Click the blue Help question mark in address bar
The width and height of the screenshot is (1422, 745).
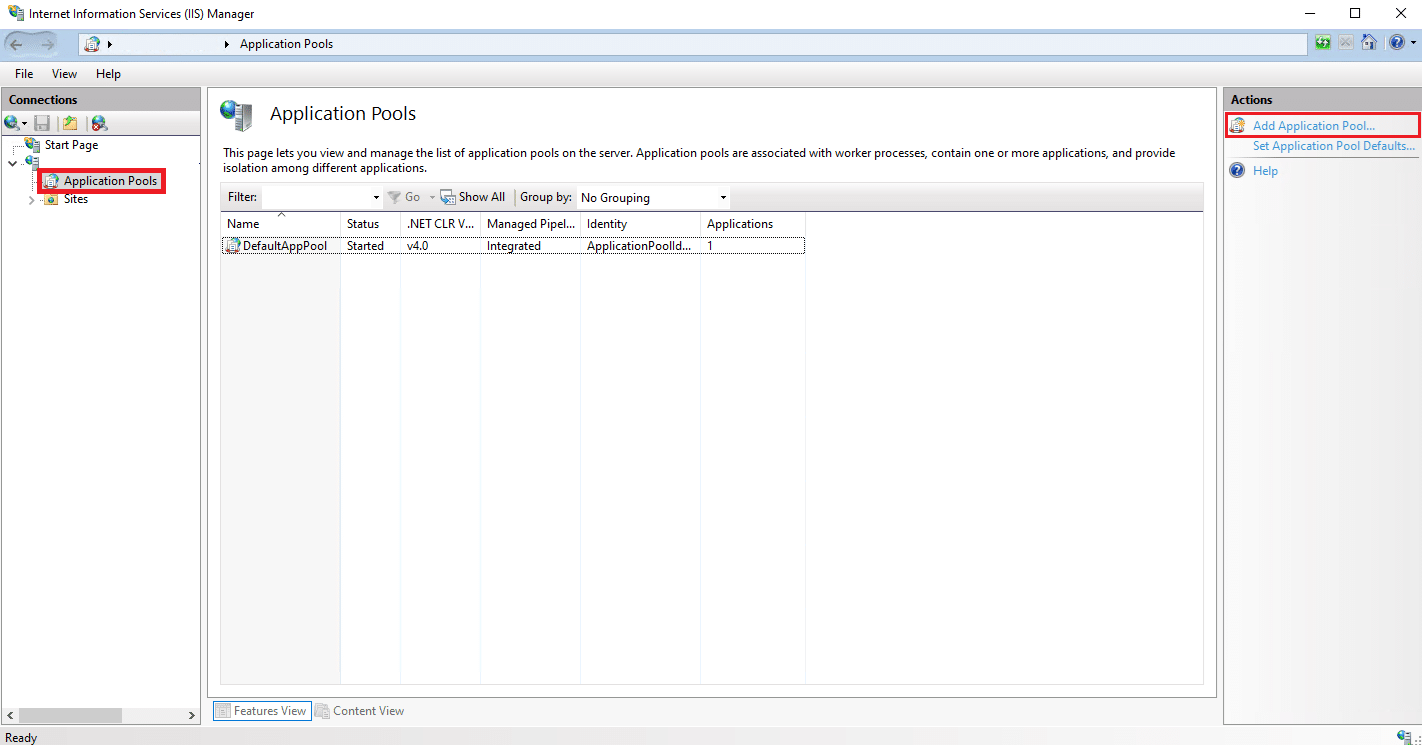pos(1396,43)
